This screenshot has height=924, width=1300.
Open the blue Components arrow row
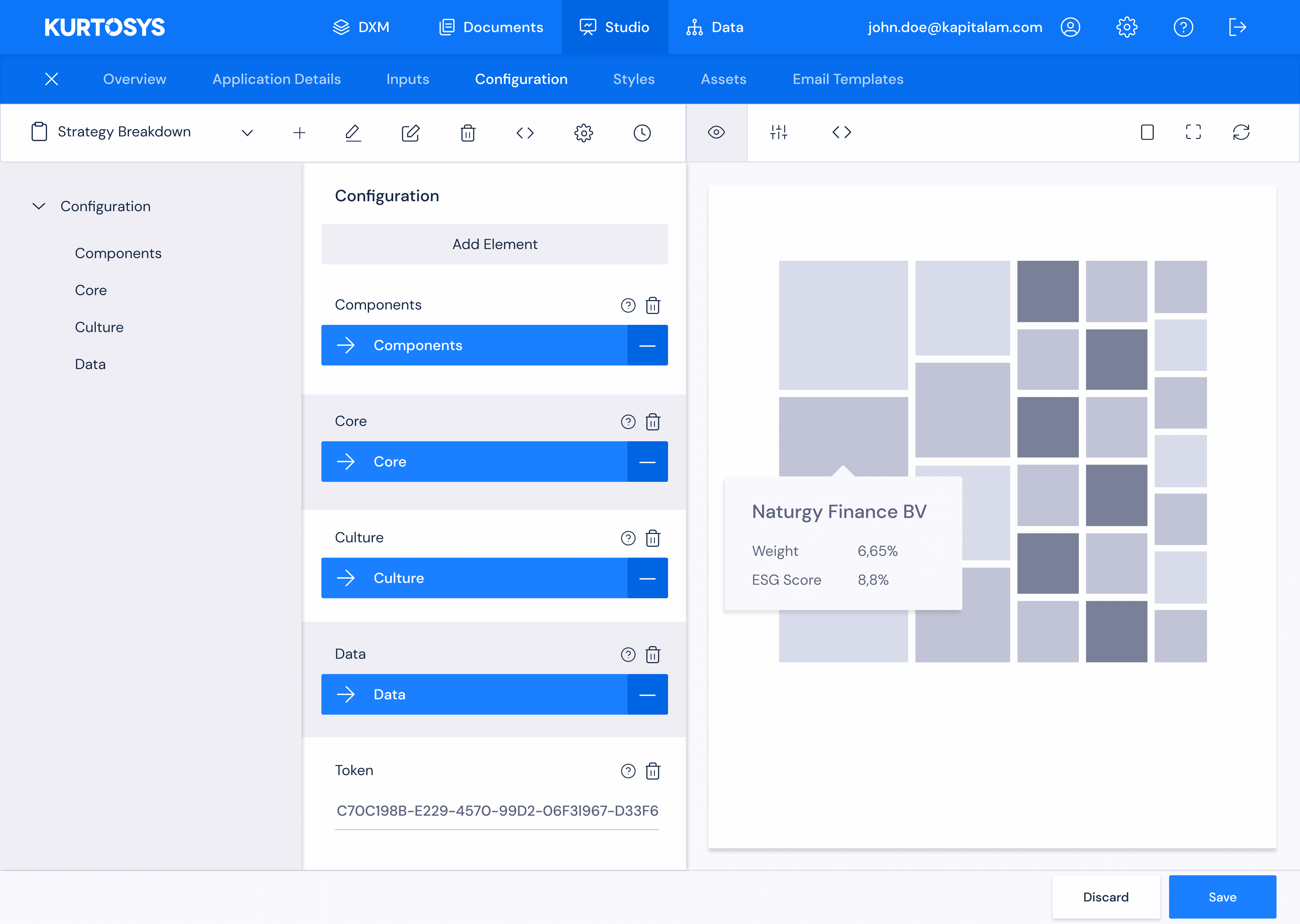click(474, 345)
